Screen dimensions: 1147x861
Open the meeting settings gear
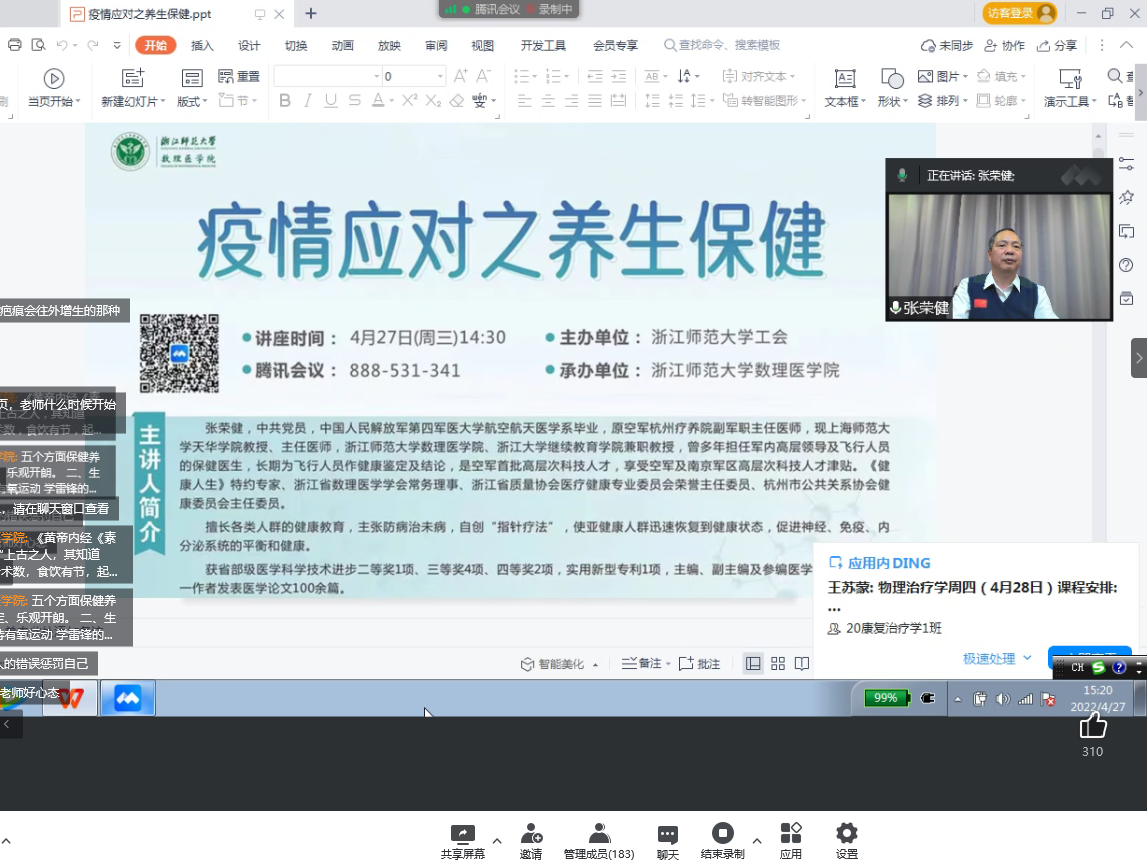[x=846, y=834]
